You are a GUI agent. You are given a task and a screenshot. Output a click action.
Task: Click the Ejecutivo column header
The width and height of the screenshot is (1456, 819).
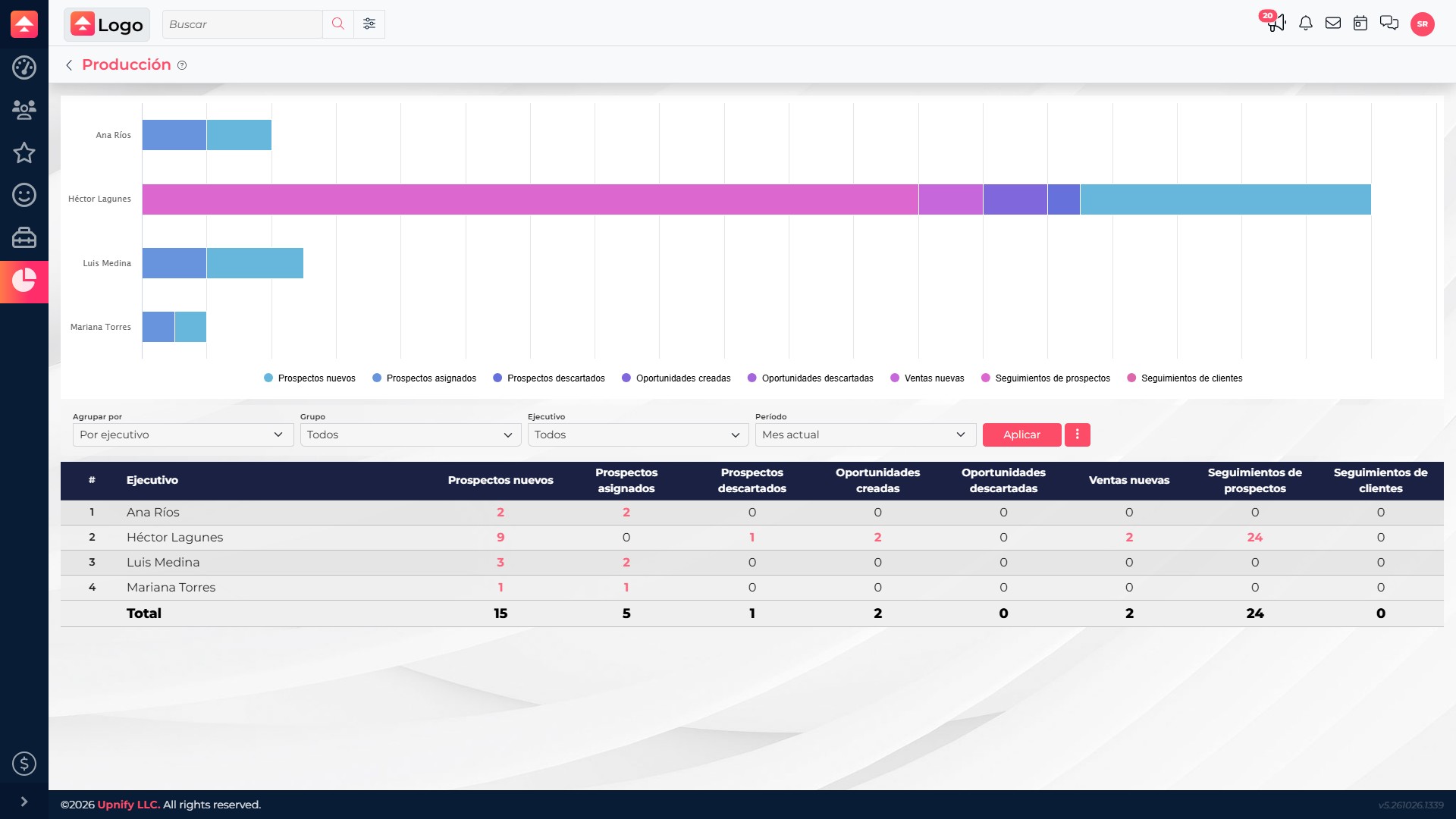tap(152, 480)
